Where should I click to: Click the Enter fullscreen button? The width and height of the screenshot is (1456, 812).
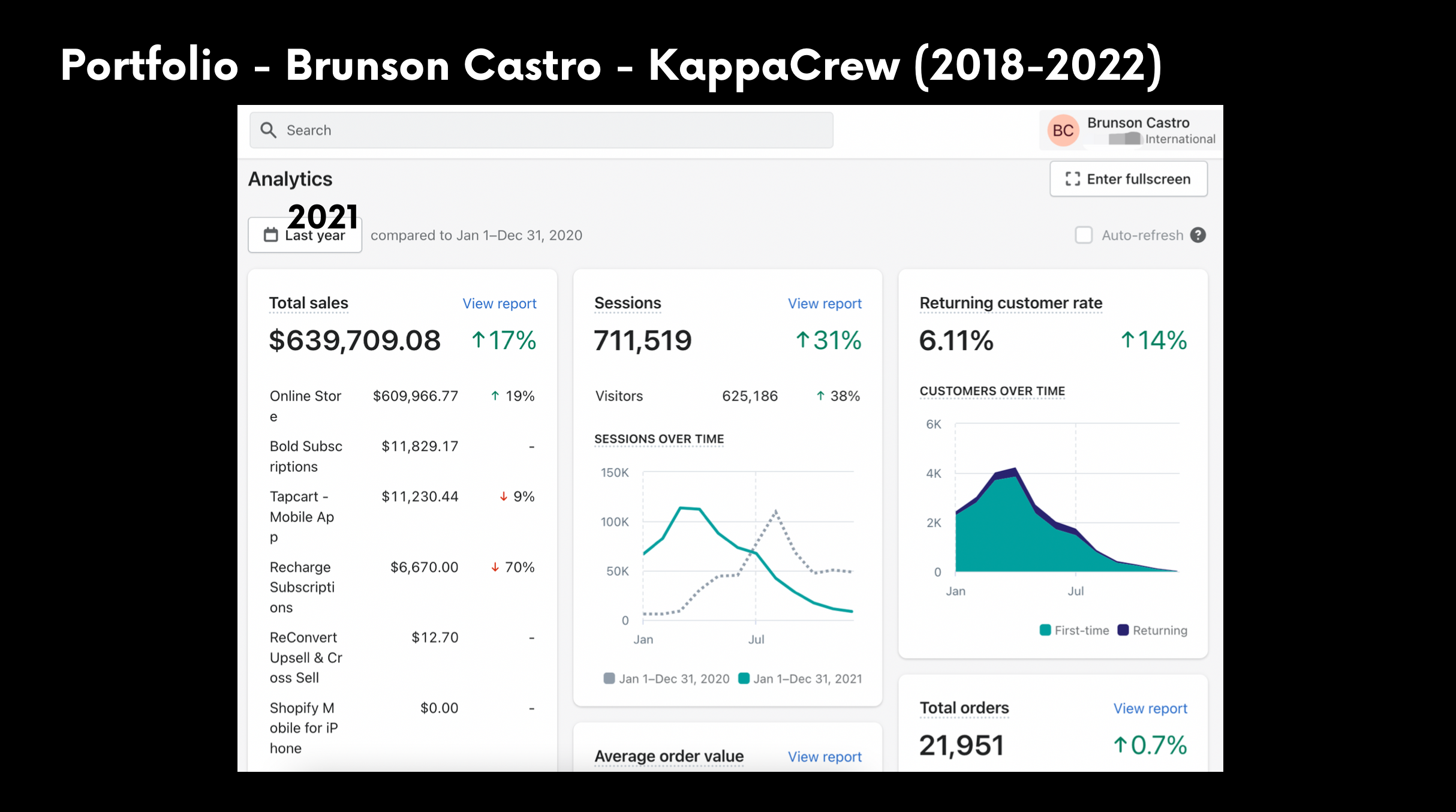click(x=1129, y=179)
